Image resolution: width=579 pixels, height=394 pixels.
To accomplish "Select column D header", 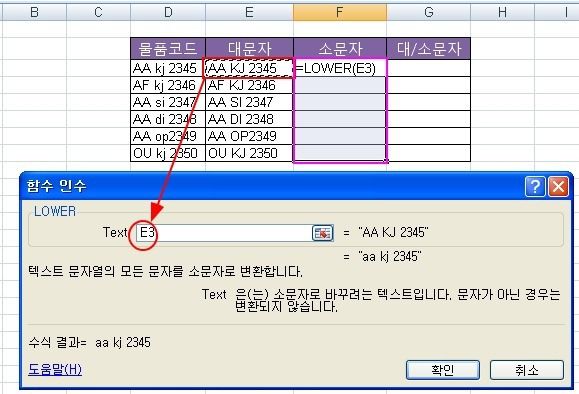I will tap(168, 12).
